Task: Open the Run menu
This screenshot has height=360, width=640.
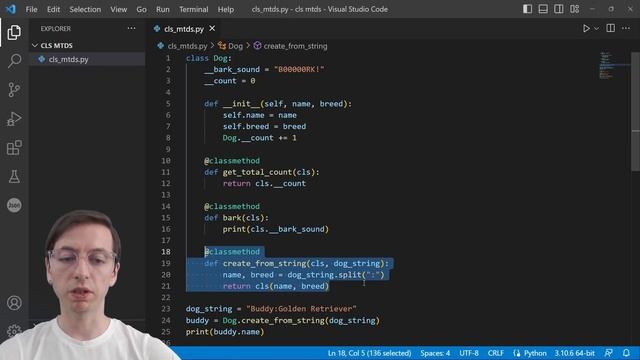Action: point(162,9)
